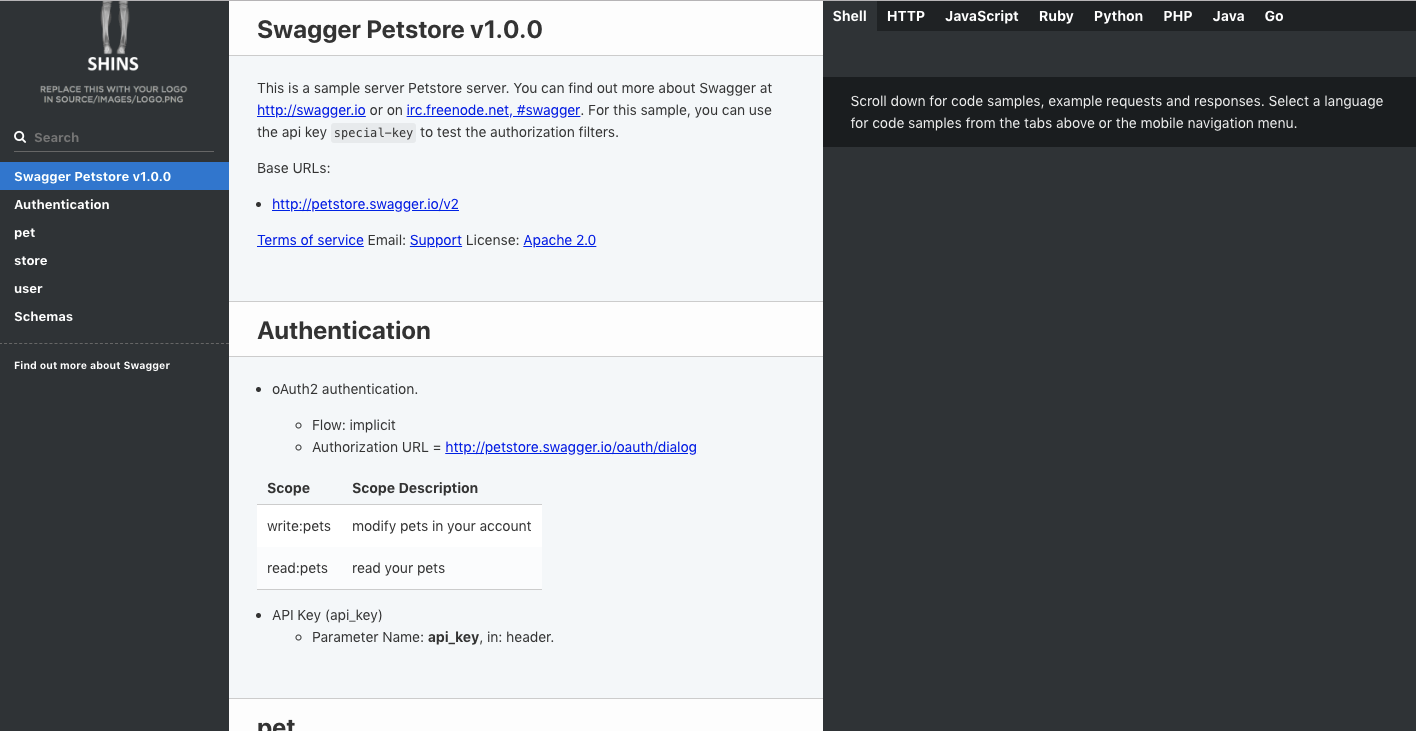
Task: Click the Swagger Petstore v1.0.0 page heading
Action: point(400,29)
